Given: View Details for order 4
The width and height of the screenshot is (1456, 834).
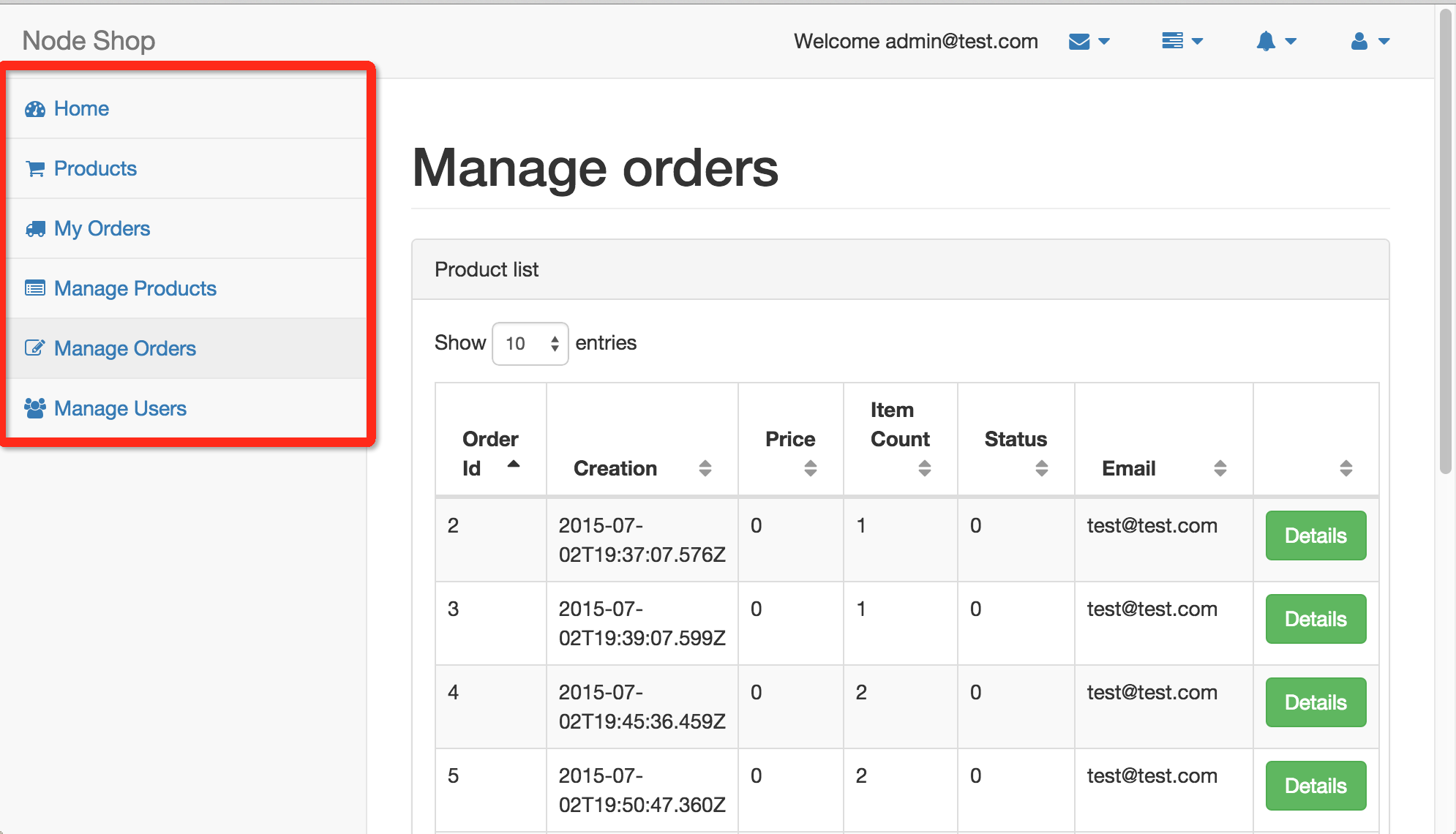Looking at the screenshot, I should [x=1315, y=702].
